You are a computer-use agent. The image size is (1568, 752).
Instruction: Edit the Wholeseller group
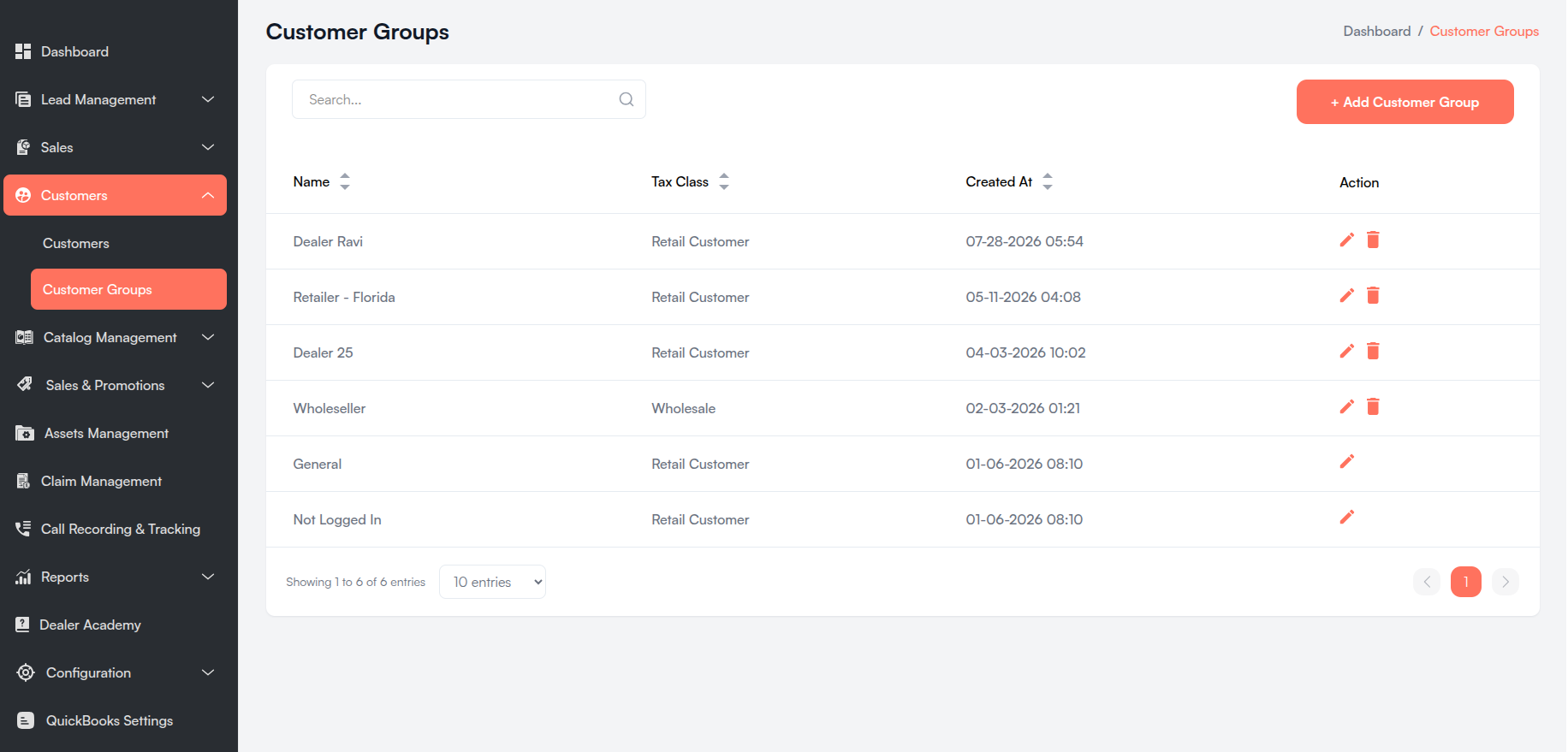tap(1346, 406)
